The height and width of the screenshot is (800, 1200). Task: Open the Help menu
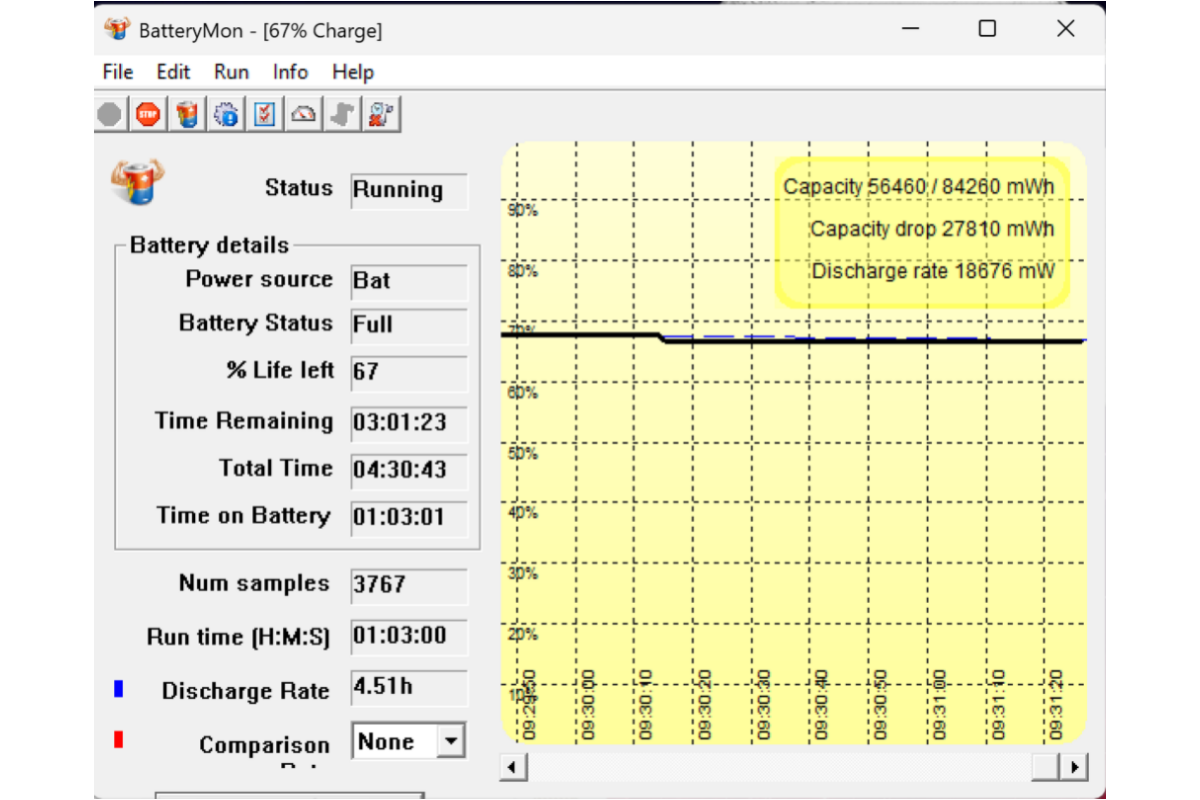click(352, 72)
